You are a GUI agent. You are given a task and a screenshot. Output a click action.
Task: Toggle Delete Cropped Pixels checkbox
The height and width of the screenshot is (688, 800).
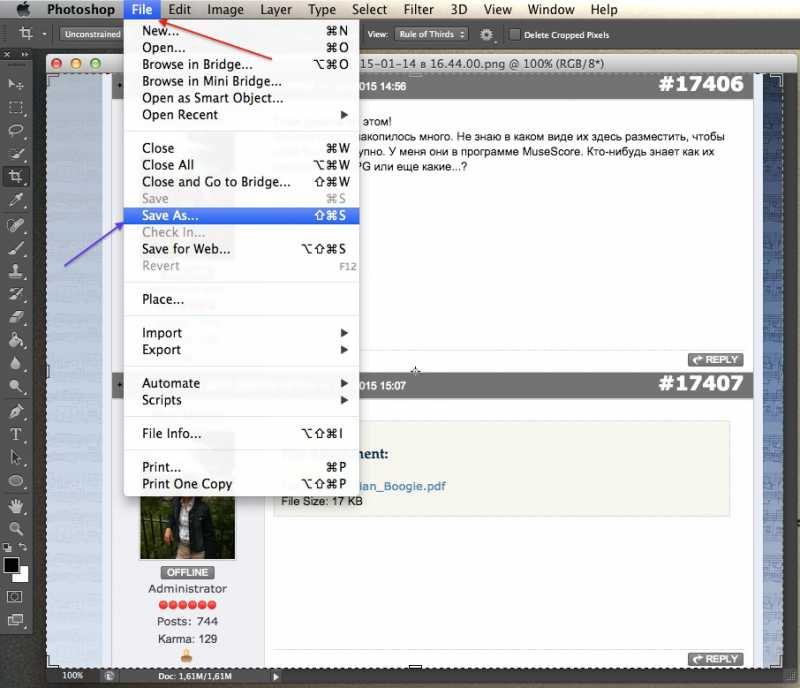(x=514, y=34)
